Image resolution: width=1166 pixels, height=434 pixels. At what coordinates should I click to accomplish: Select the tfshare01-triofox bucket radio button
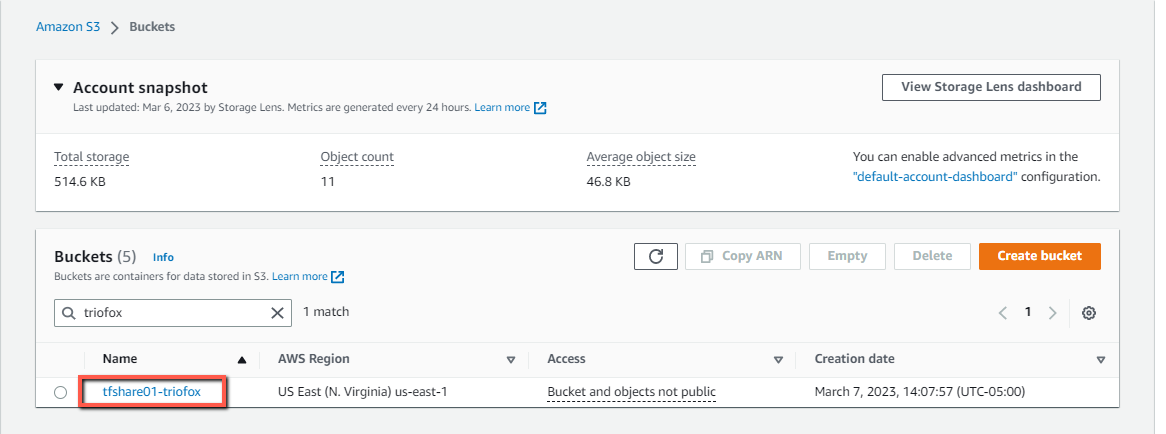60,392
